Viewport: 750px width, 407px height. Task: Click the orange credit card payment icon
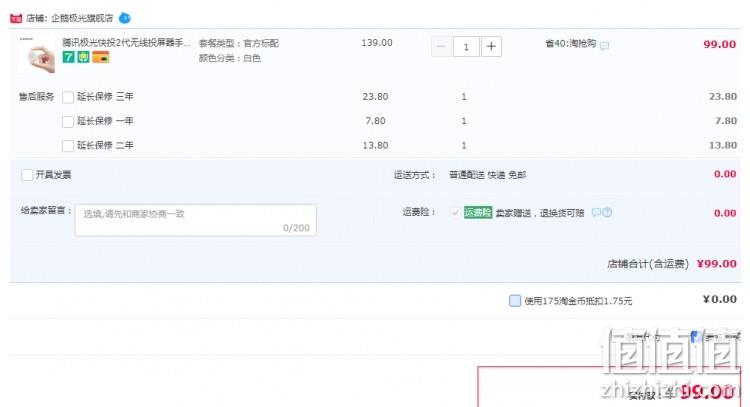[x=101, y=57]
